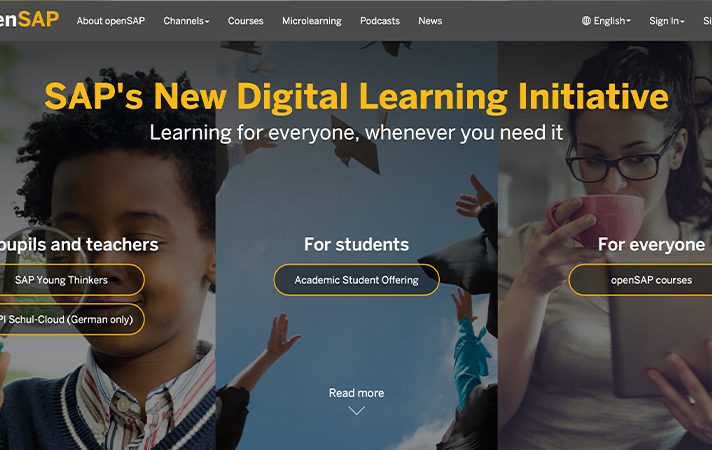Click the openSAP logo
This screenshot has width=712, height=450.
29,20
